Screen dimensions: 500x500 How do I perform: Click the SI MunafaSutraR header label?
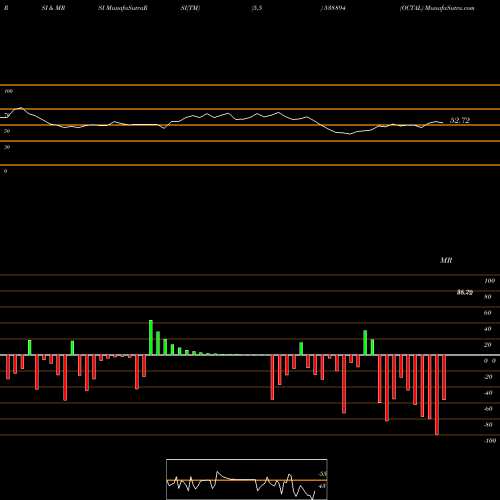[x=123, y=8]
